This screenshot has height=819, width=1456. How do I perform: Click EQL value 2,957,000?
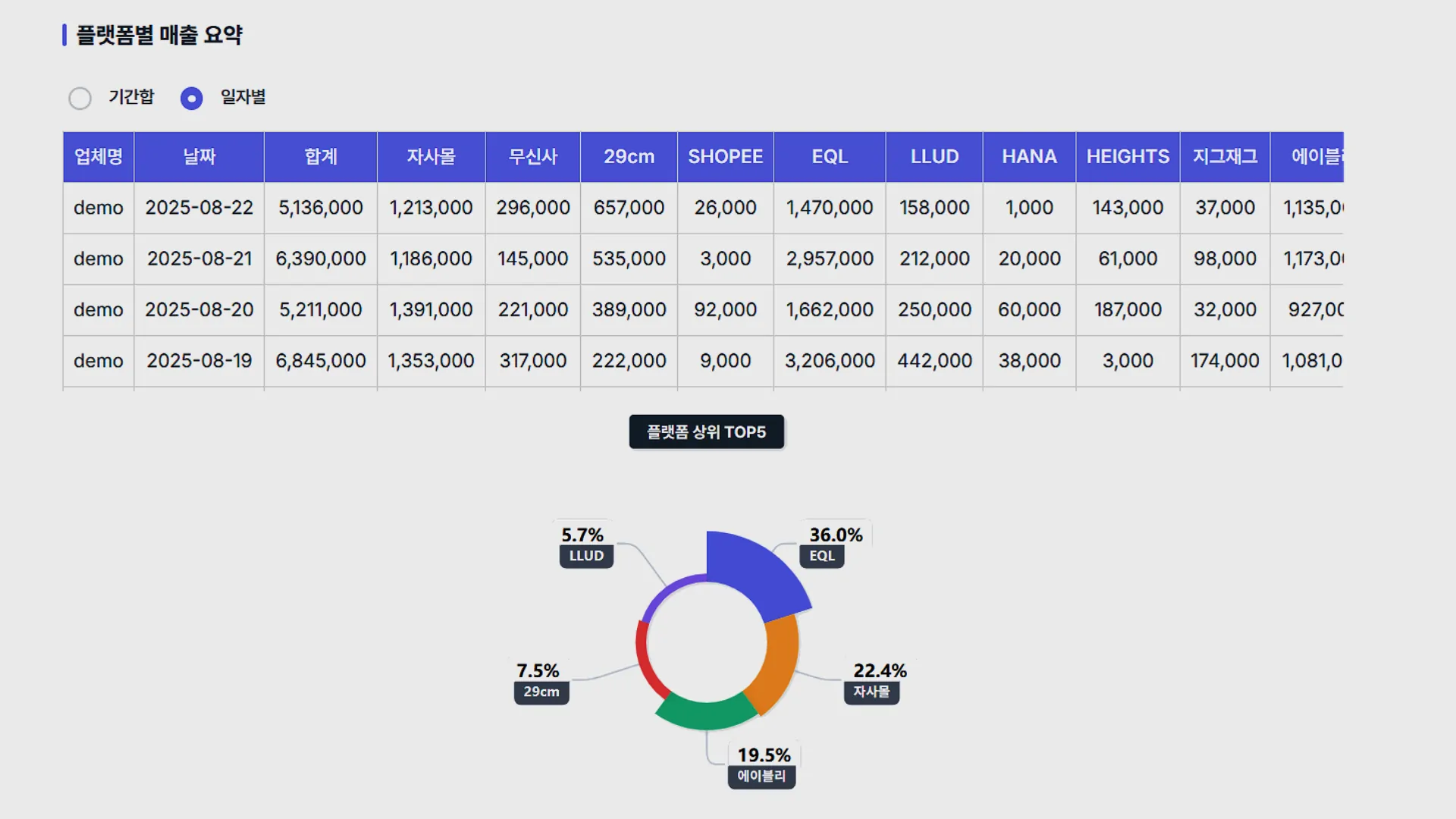[830, 259]
